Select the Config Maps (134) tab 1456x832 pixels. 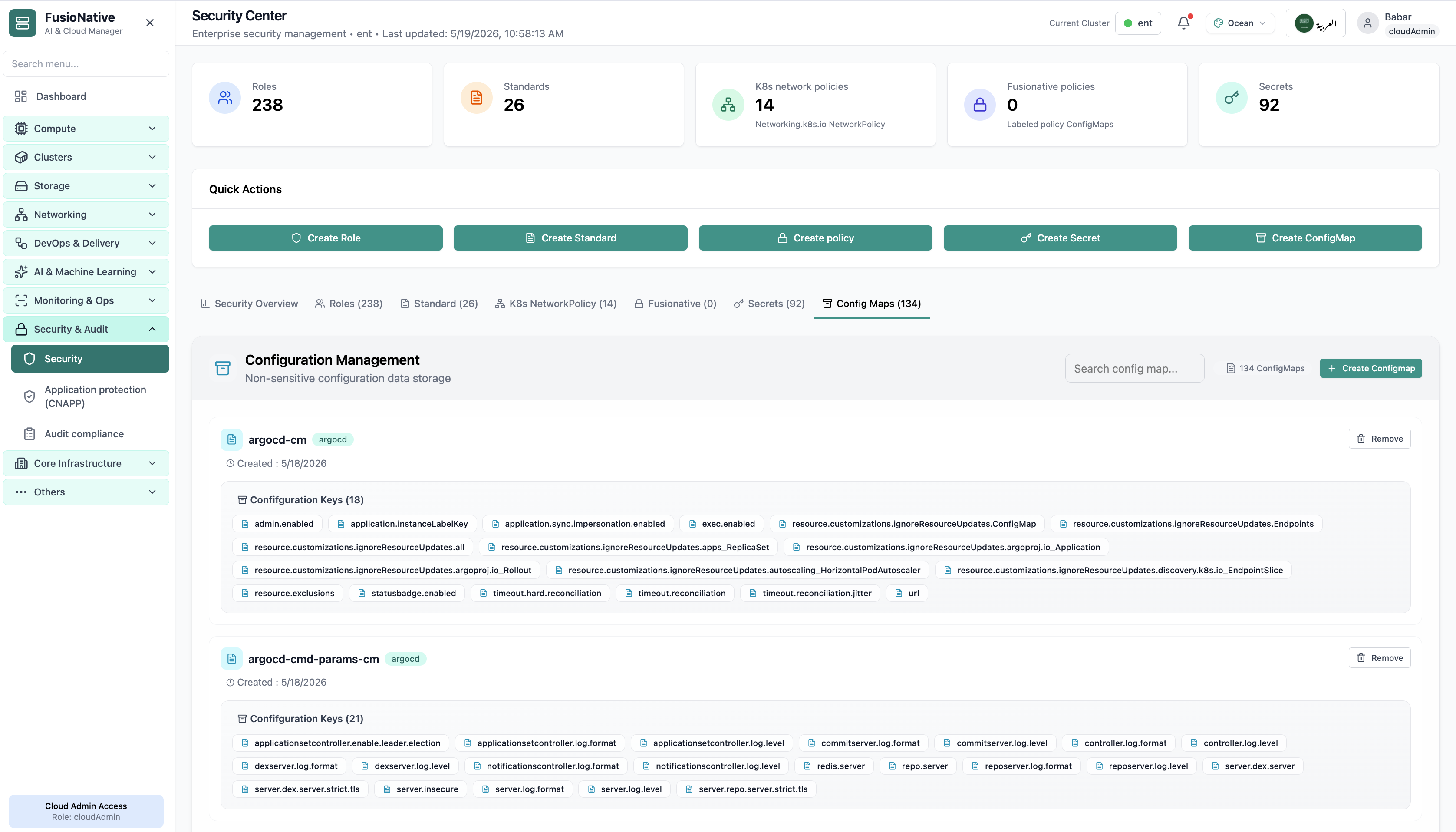coord(872,304)
